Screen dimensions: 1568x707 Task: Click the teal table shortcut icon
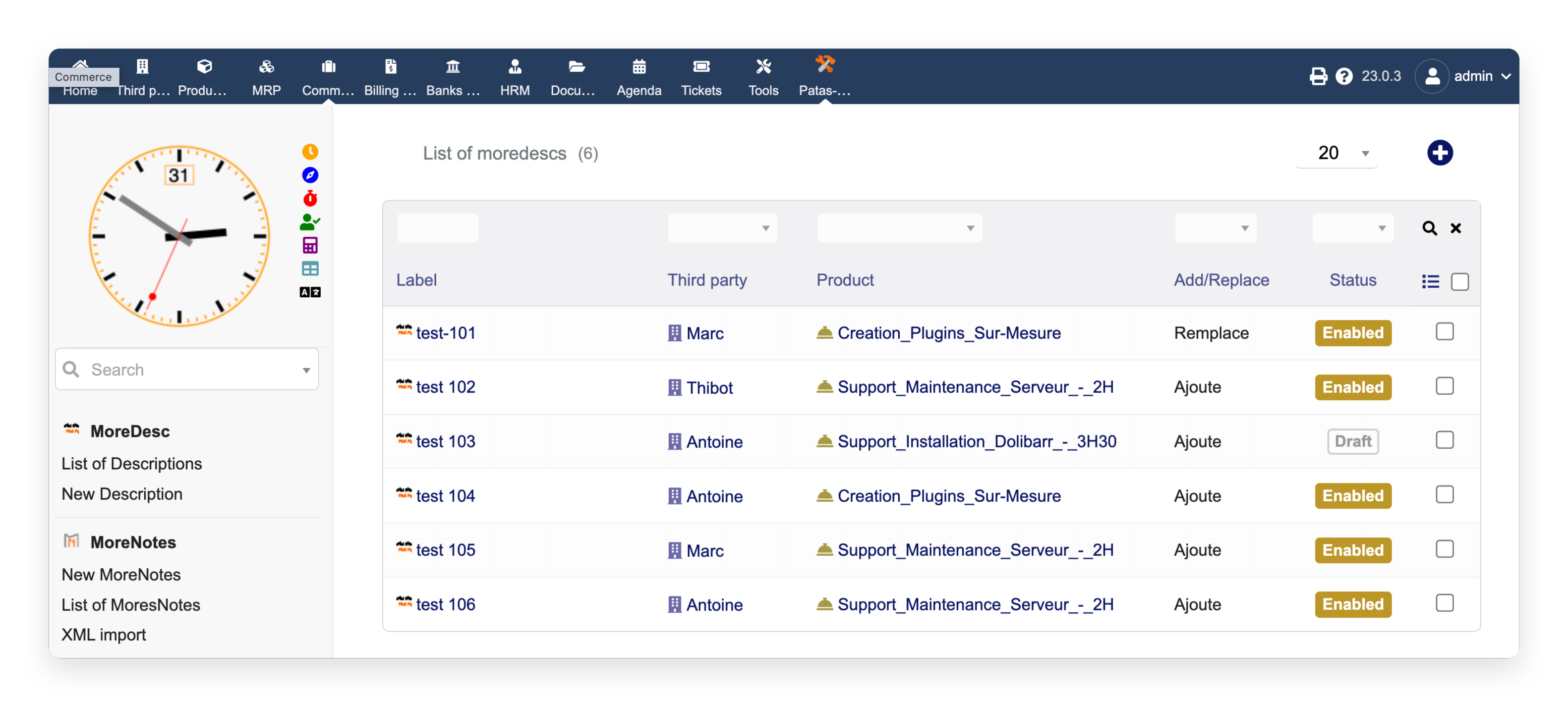pyautogui.click(x=310, y=268)
